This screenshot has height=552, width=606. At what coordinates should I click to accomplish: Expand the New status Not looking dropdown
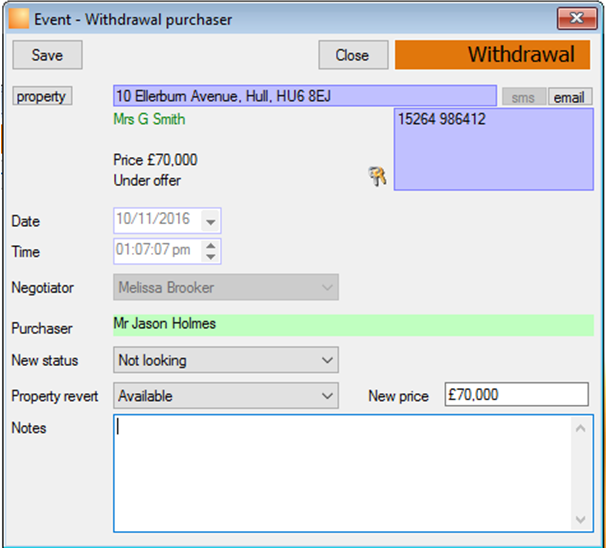coord(226,360)
